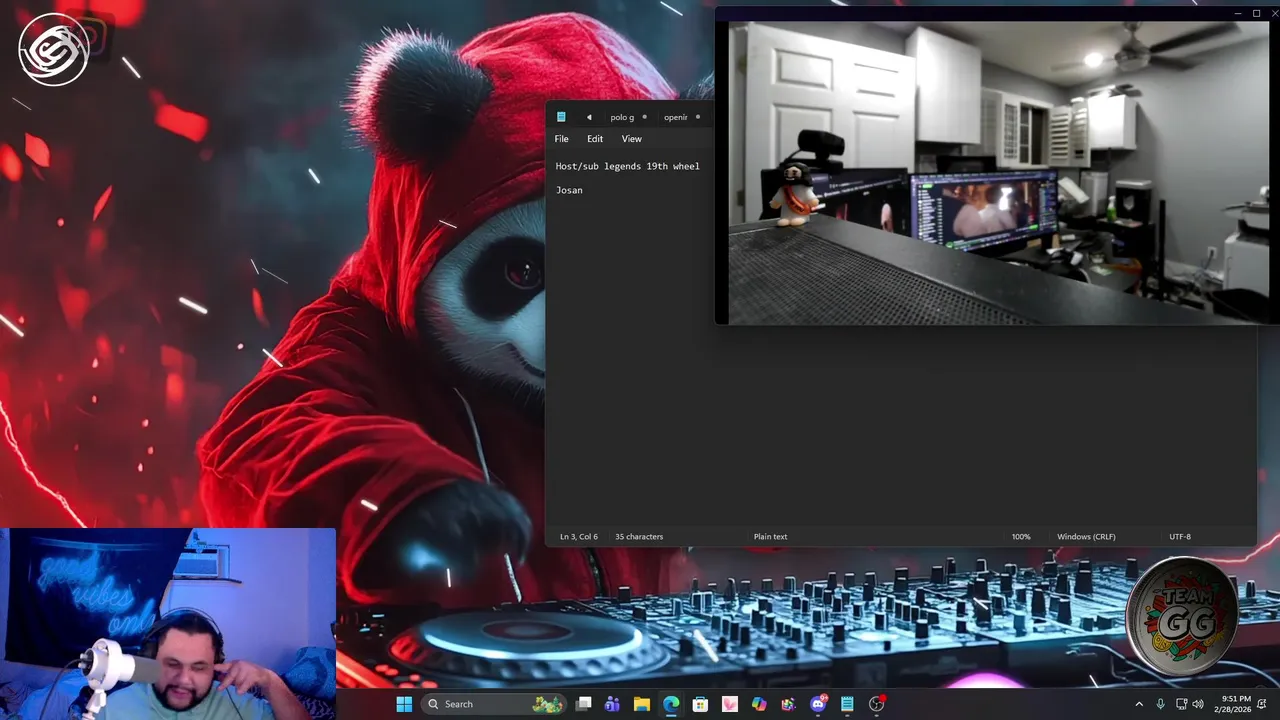Open Task View on the taskbar
This screenshot has width=1280, height=720.
[584, 704]
